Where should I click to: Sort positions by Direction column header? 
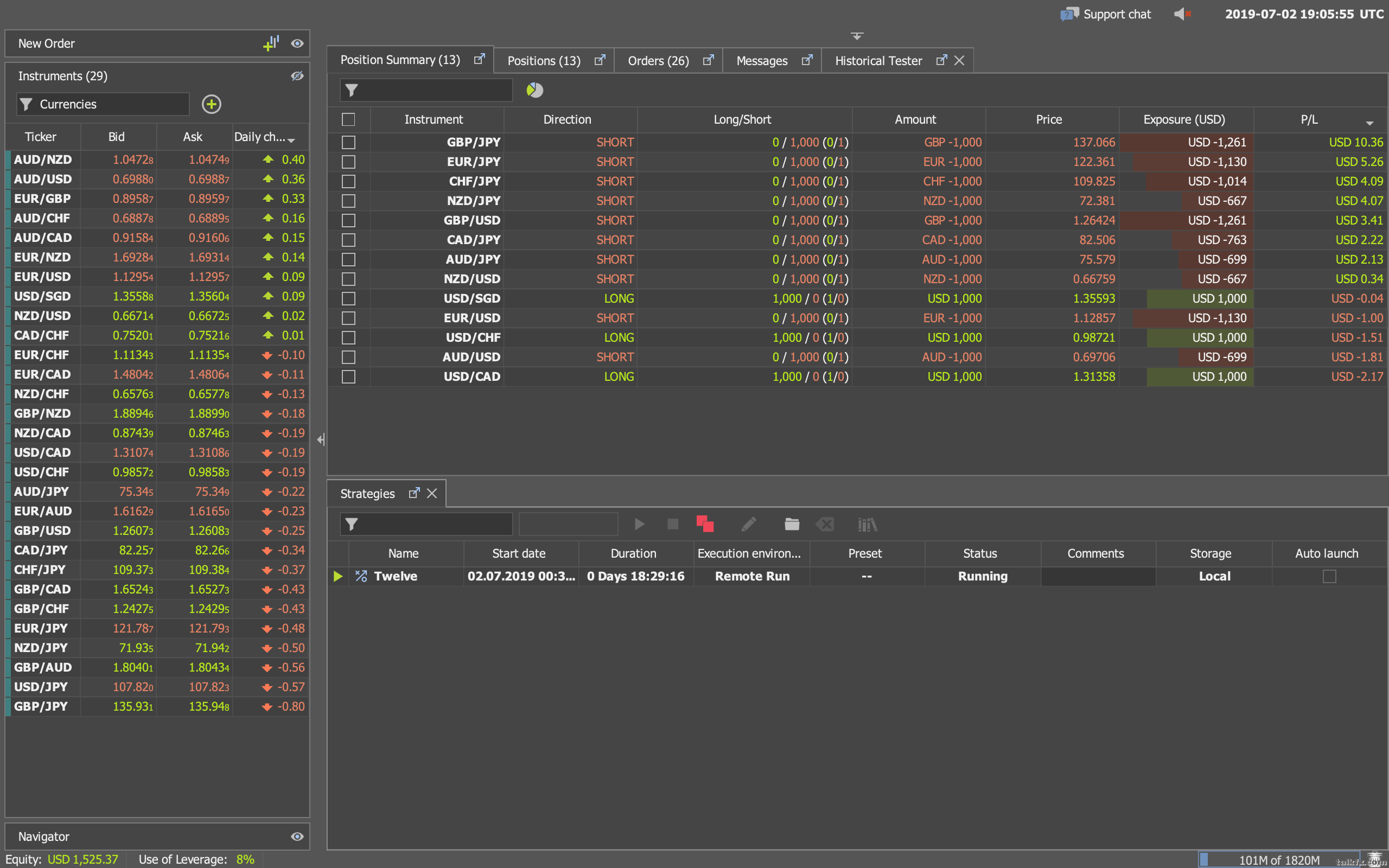coord(570,119)
